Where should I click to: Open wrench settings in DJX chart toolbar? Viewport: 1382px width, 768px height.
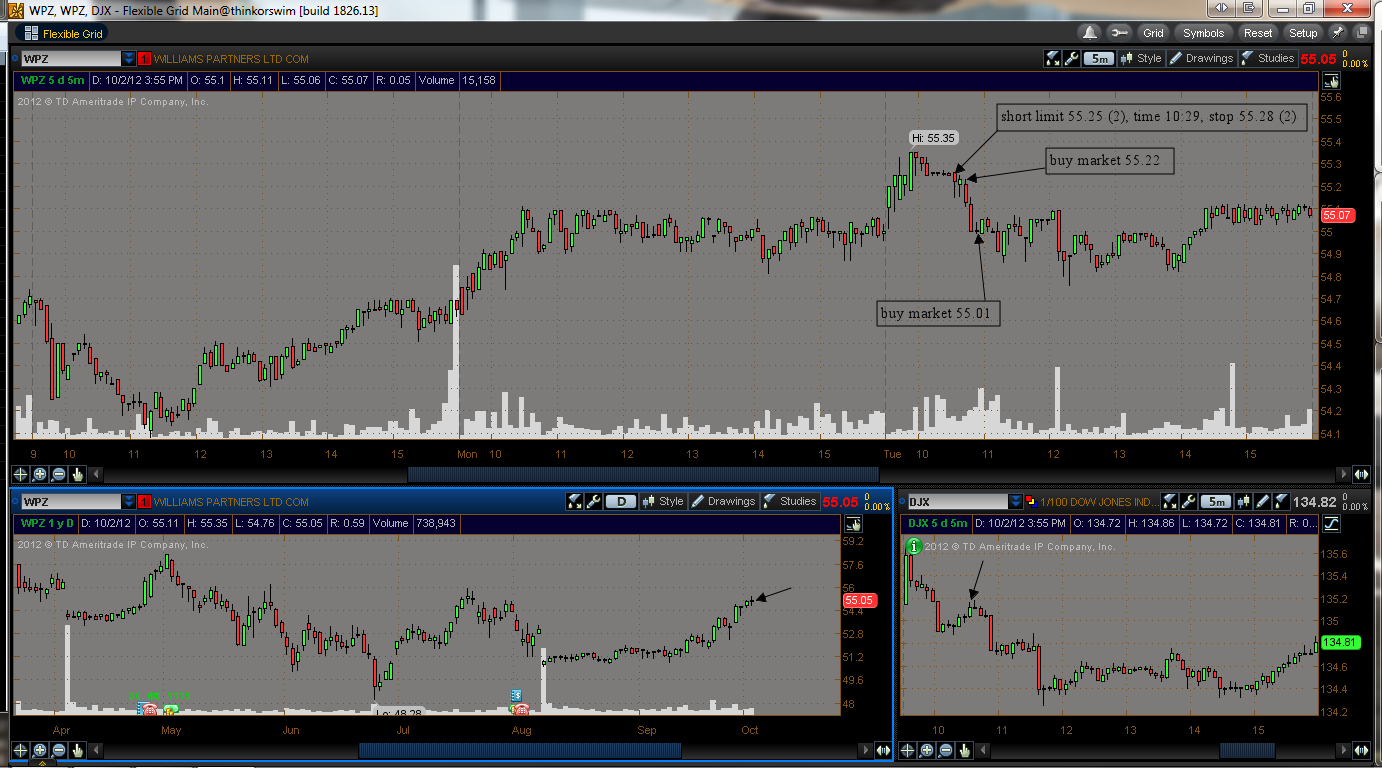pos(1189,501)
